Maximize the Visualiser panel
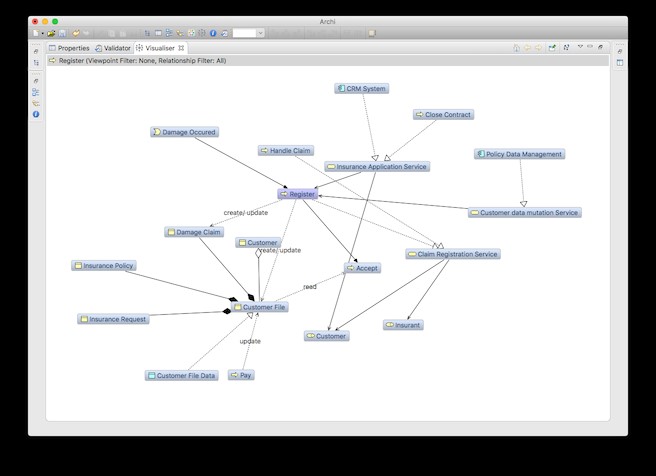 600,47
